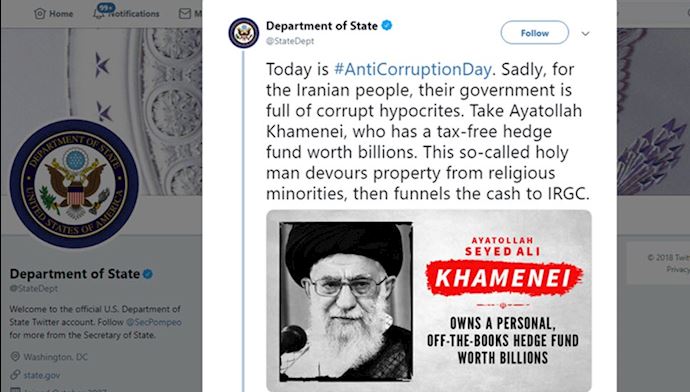Select the Home menu label
Viewport: 690px width, 392px height.
[x=61, y=14]
